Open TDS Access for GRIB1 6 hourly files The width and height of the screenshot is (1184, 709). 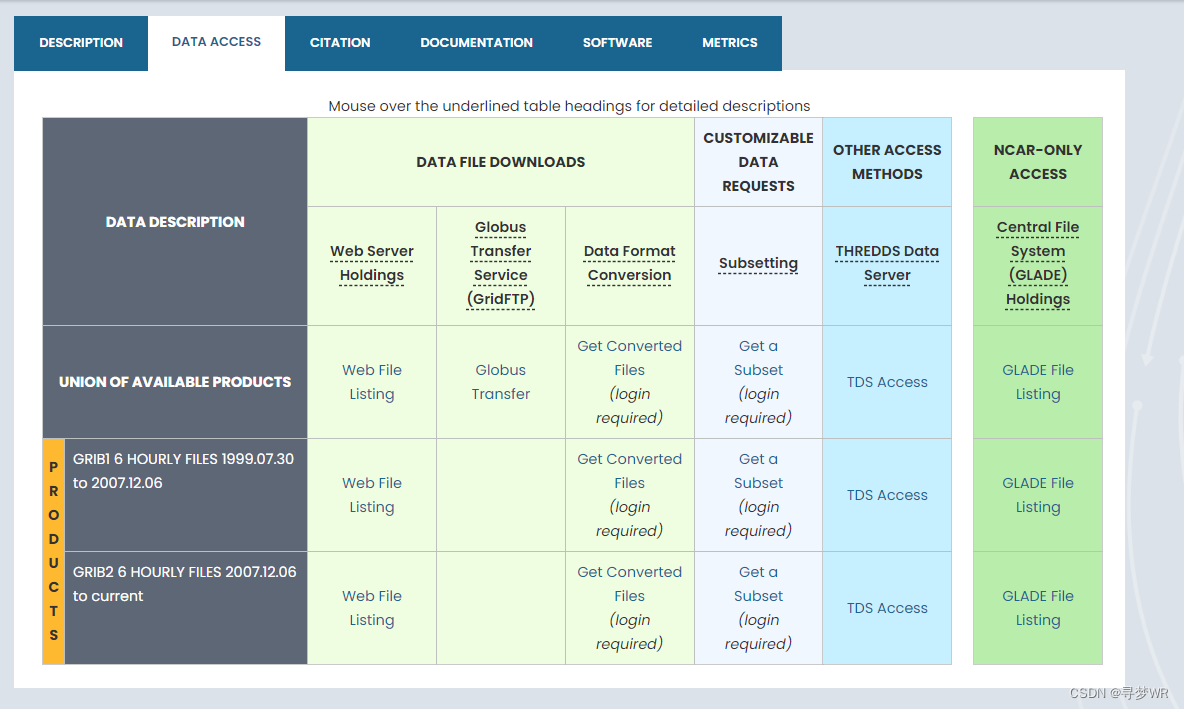pyautogui.click(x=887, y=495)
